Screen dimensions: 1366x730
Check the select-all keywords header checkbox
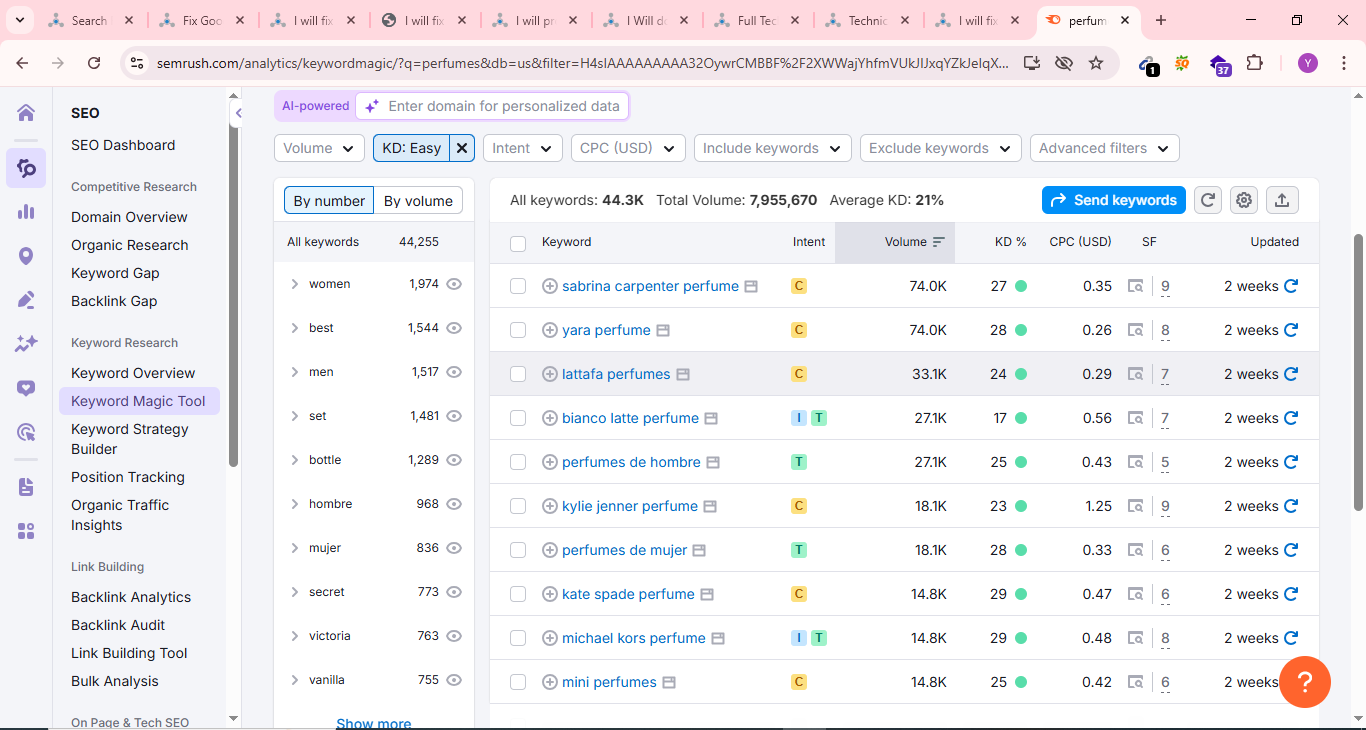click(x=518, y=243)
